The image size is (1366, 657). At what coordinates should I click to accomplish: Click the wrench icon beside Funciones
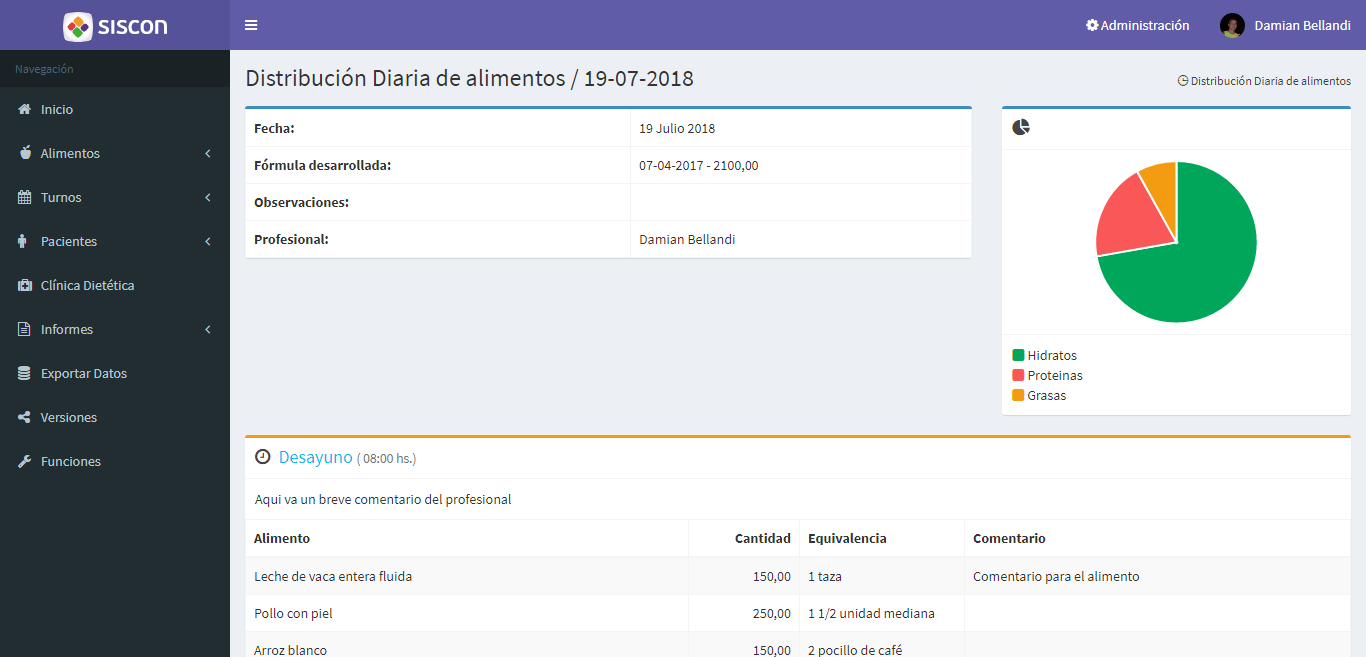[25, 461]
